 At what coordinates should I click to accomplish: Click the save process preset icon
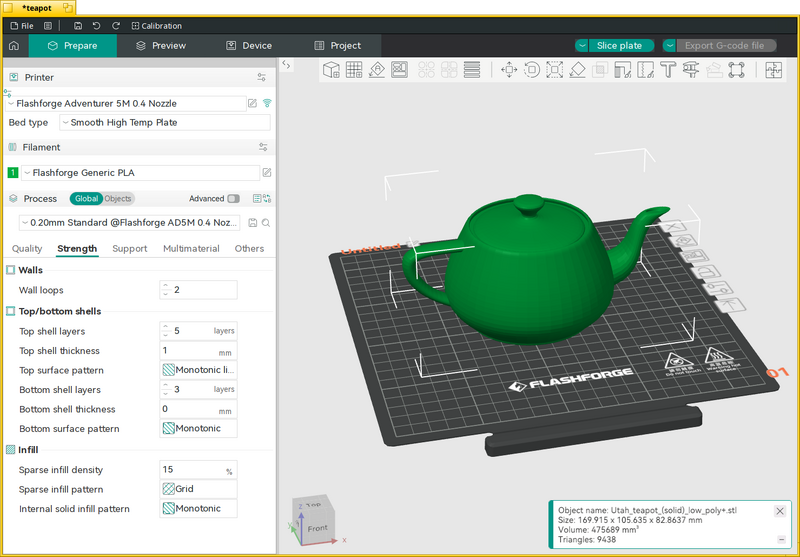[x=252, y=223]
